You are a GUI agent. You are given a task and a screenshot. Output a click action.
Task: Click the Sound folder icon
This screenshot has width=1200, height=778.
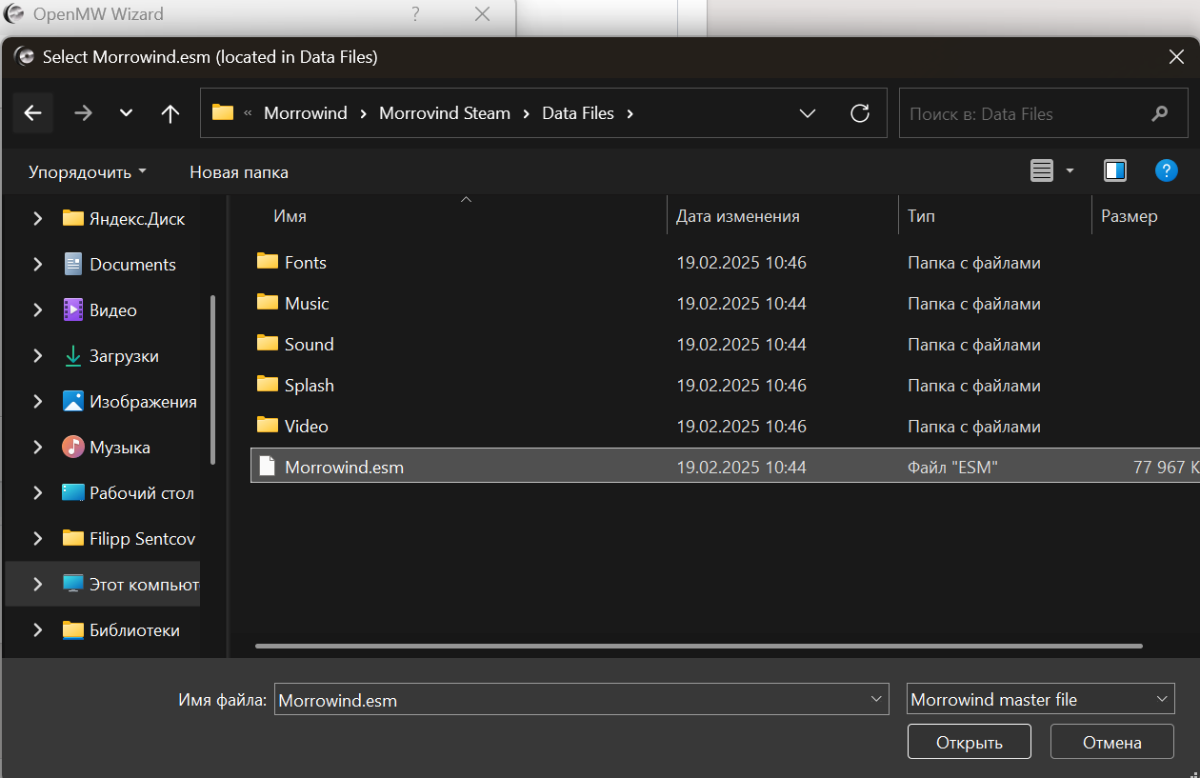tap(267, 344)
